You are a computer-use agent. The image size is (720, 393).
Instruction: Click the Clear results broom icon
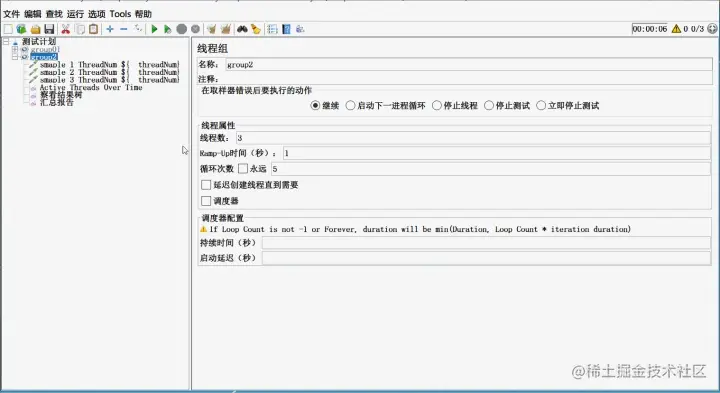211,29
